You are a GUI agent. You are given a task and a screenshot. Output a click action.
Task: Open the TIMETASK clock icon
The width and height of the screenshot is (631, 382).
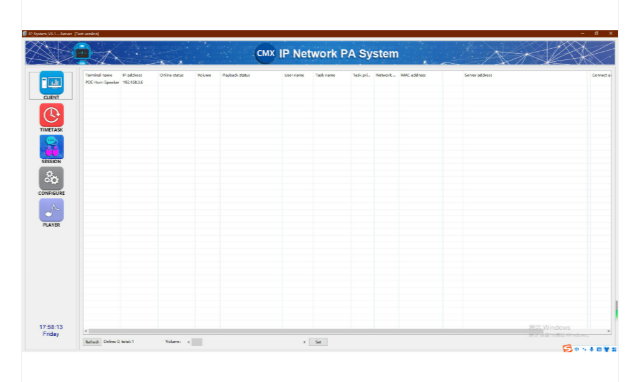[51, 115]
